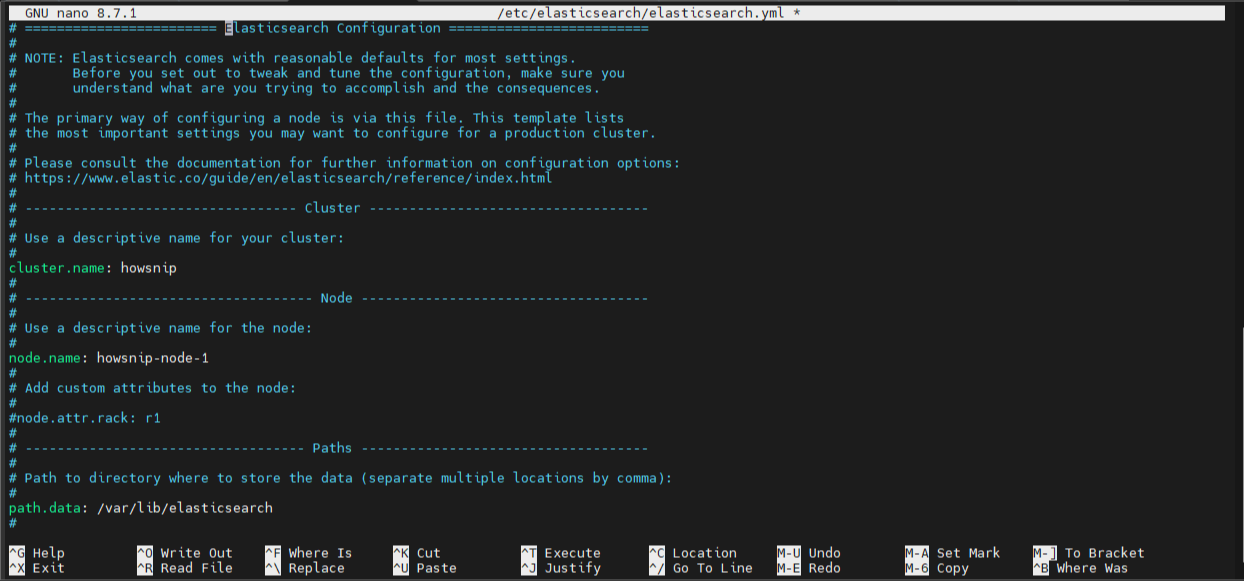The image size is (1244, 581).
Task: Click the M-6 Copy shortcut
Action: click(x=937, y=568)
